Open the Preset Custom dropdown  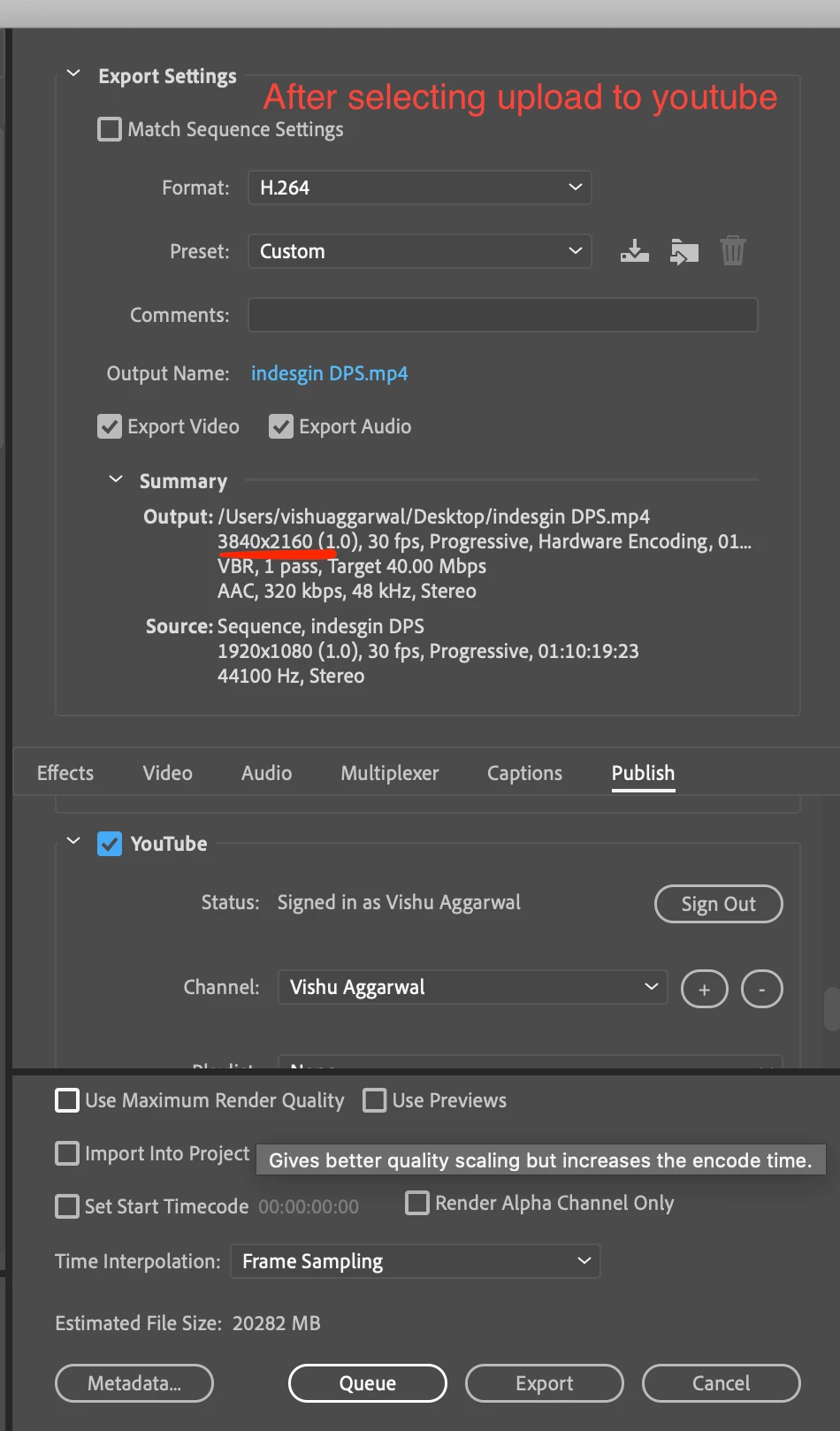[x=420, y=251]
